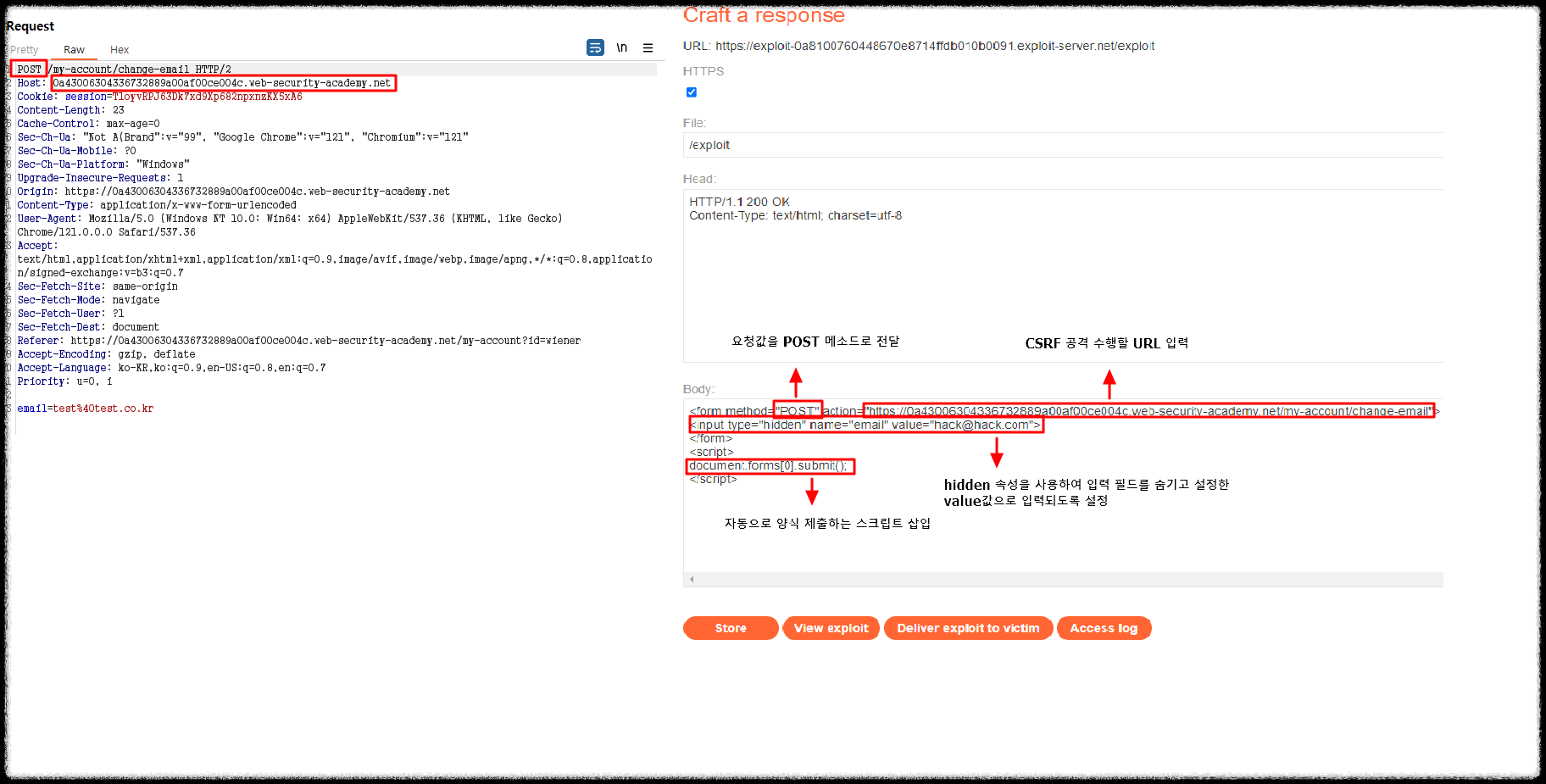Open the Access log button
This screenshot has height=784, width=1546.
pyautogui.click(x=1104, y=628)
